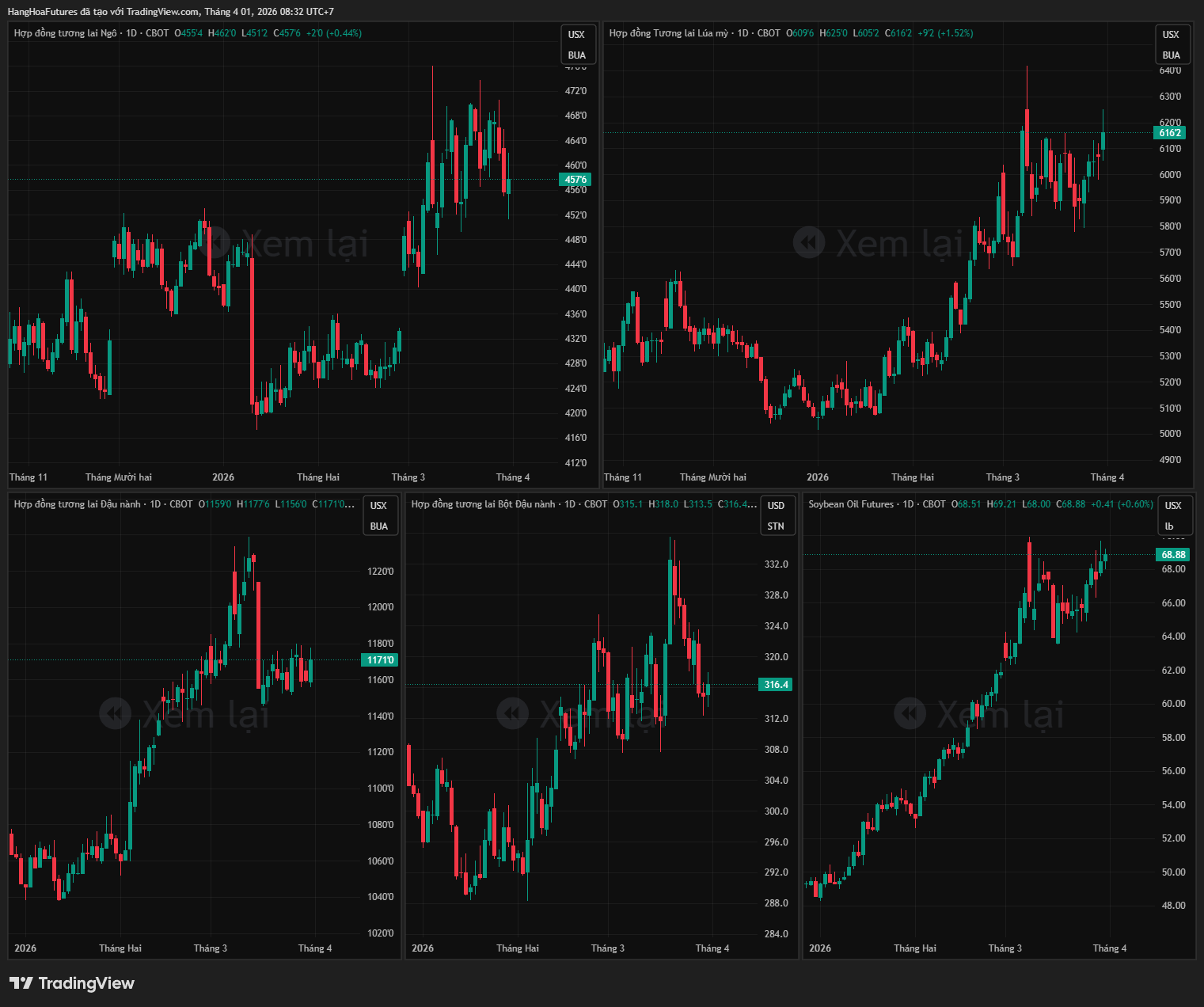The width and height of the screenshot is (1204, 1007).
Task: Click the rewind icon in wheat chart watermark
Action: click(808, 243)
